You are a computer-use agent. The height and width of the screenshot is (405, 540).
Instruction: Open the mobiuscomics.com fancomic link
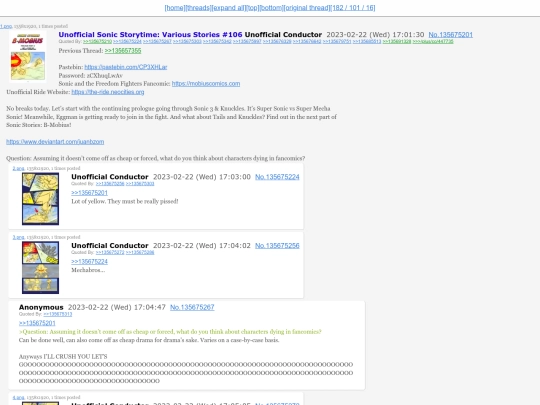[x=206, y=84]
